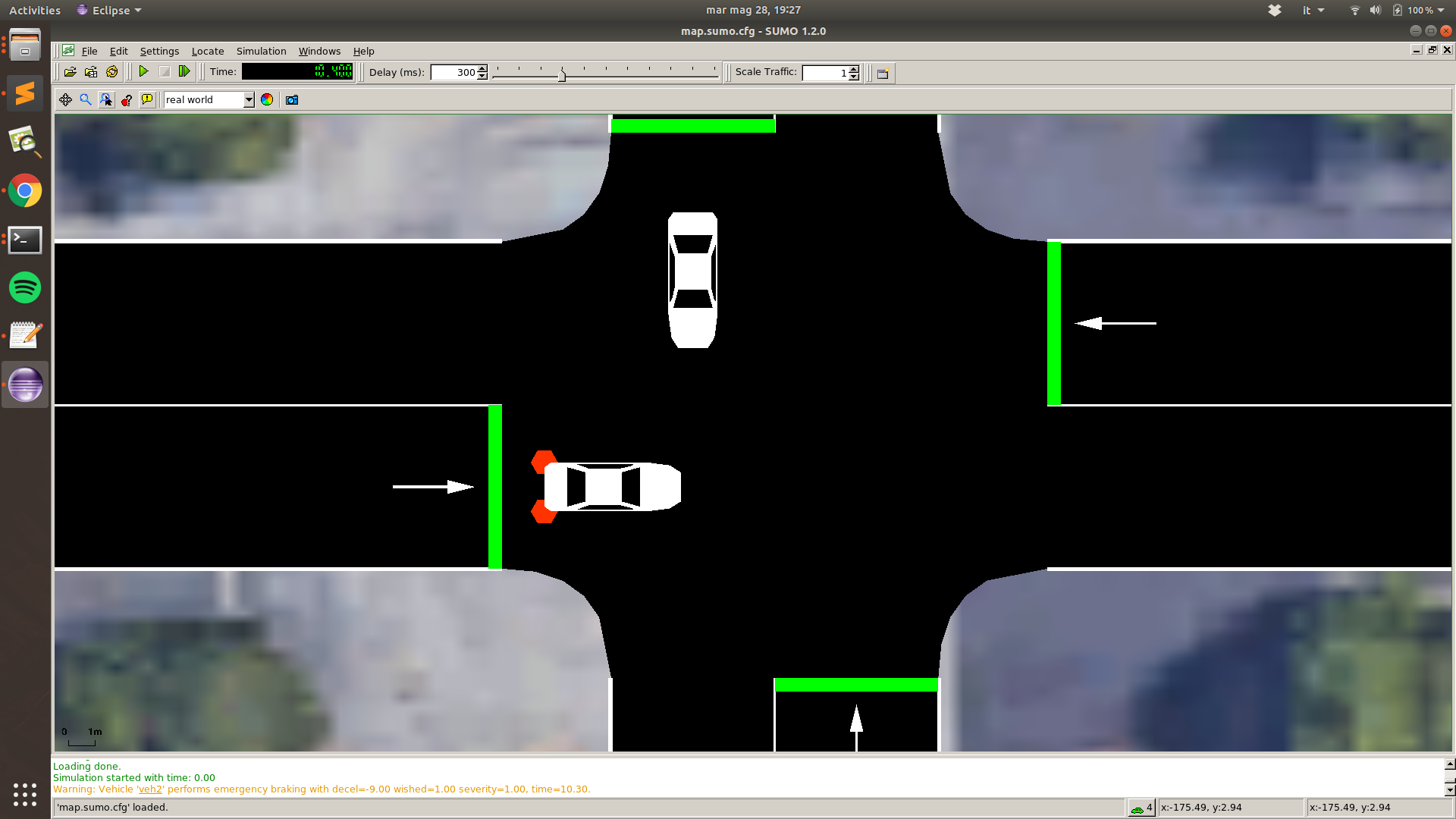Screen dimensions: 1456x819
Task: Toggle the selection cursor mode icon
Action: [x=106, y=100]
